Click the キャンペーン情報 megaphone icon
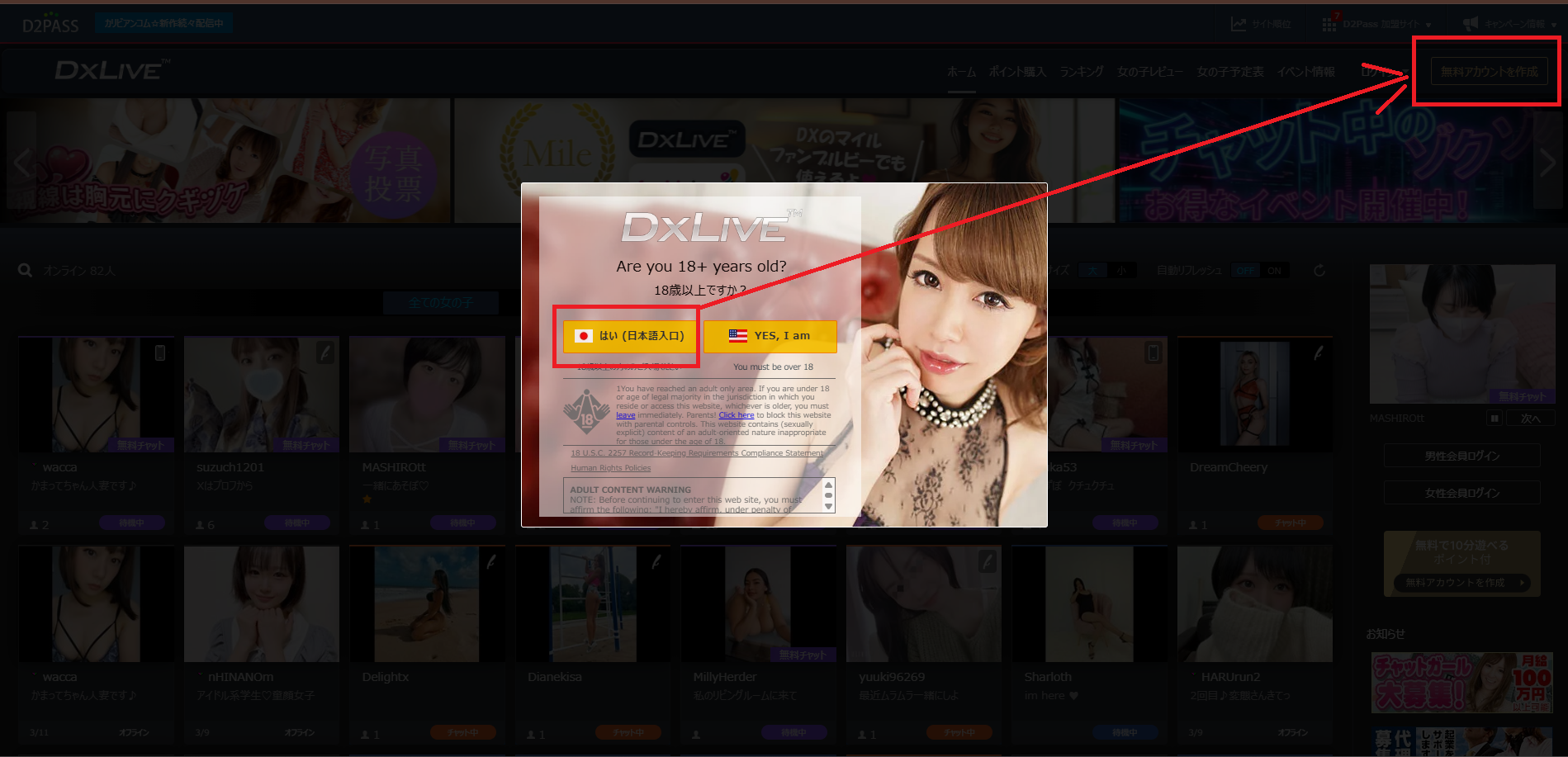1568x757 pixels. coord(1471,24)
